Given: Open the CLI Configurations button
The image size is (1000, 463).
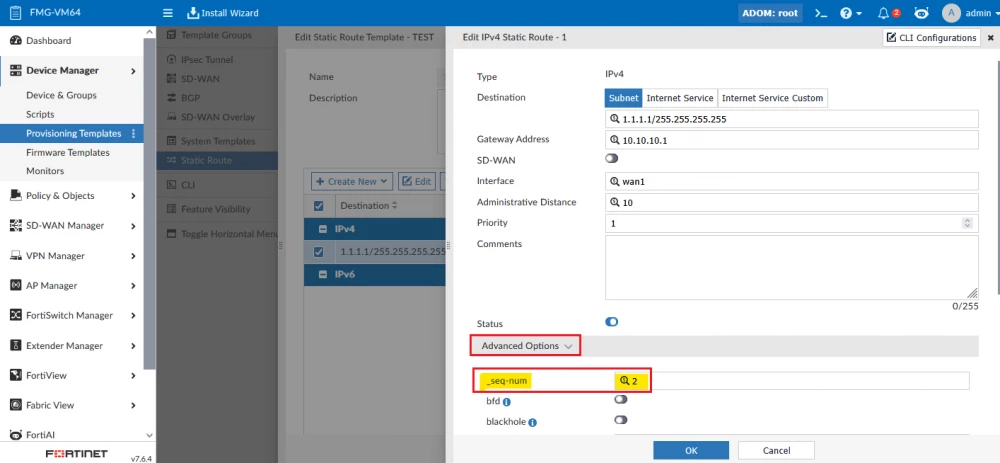Looking at the screenshot, I should click(931, 38).
